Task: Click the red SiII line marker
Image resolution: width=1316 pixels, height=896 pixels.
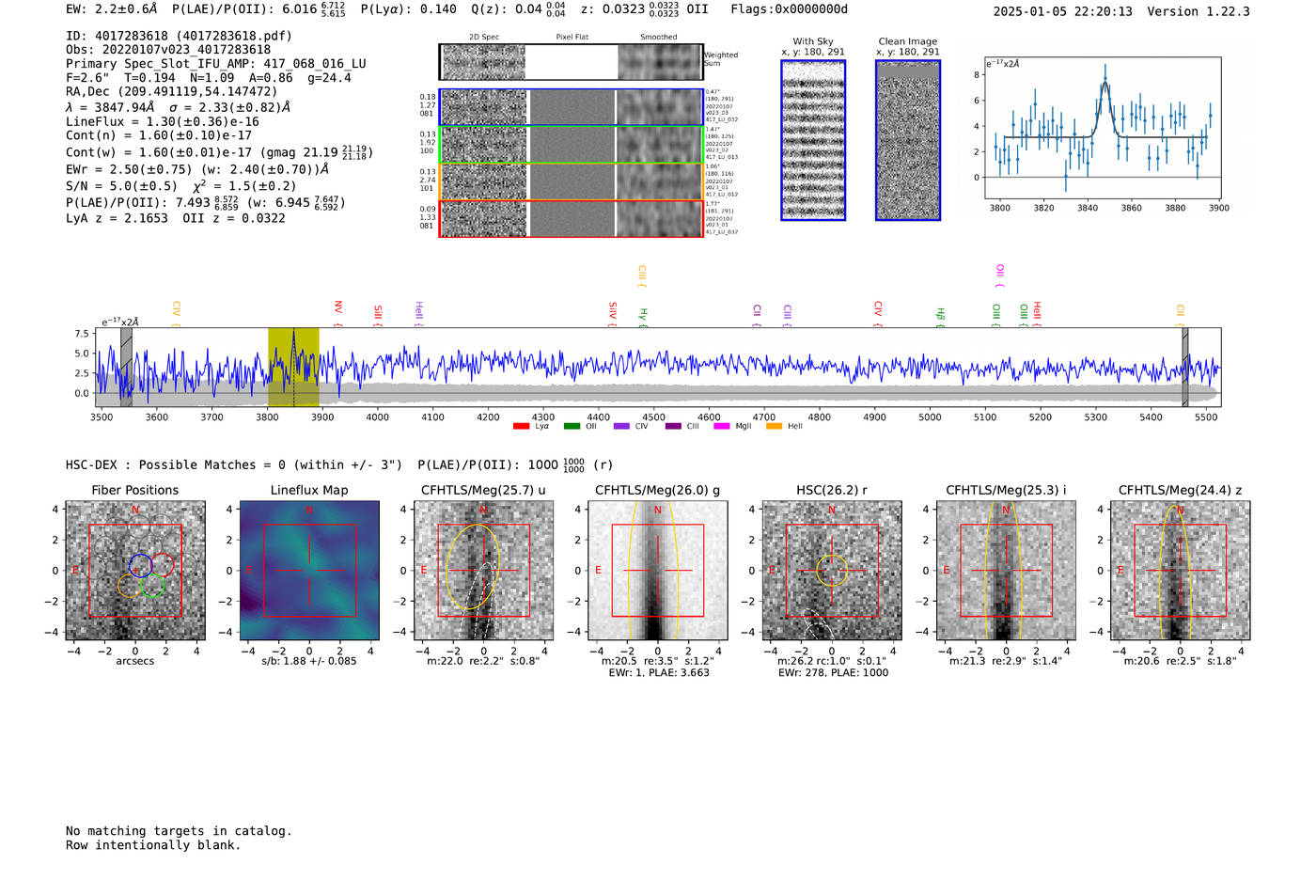Action: [378, 315]
